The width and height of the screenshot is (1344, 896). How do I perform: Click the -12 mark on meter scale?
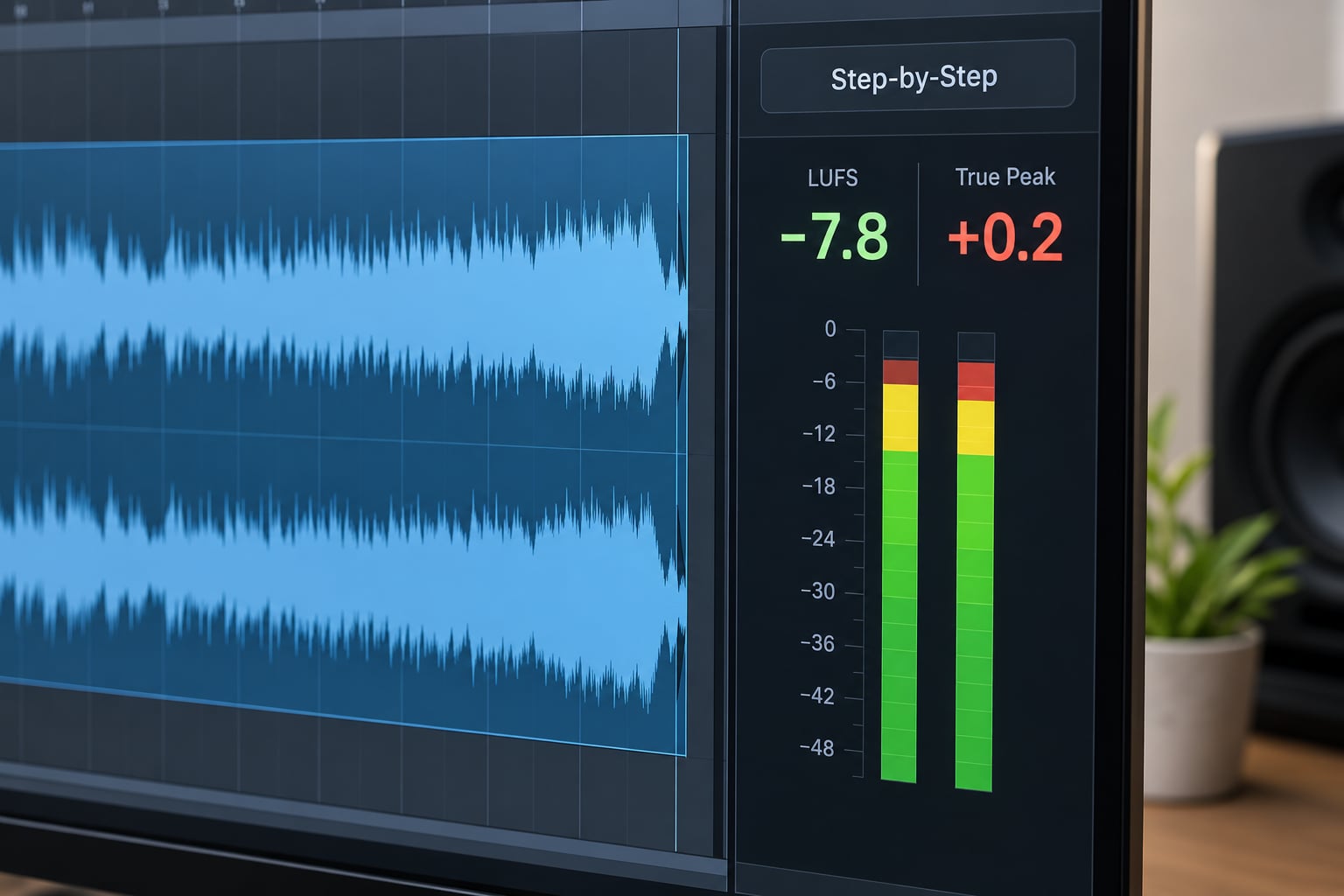[819, 434]
